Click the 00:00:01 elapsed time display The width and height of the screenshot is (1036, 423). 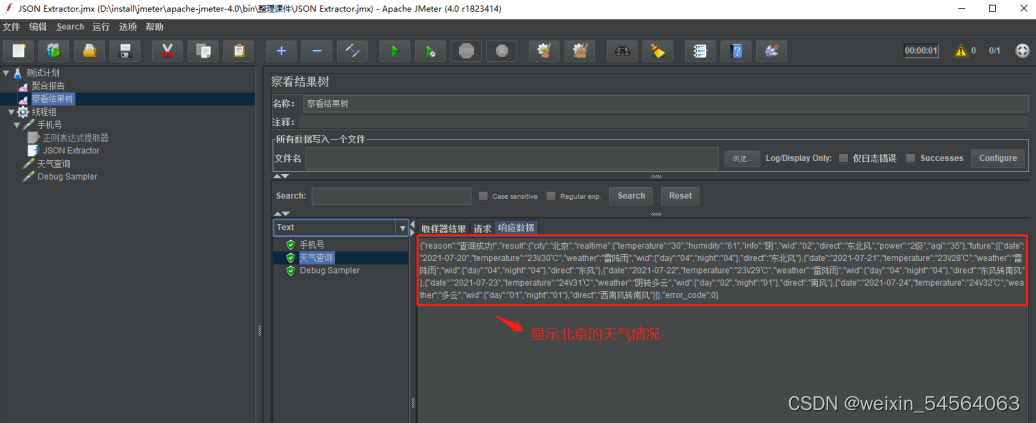point(921,51)
